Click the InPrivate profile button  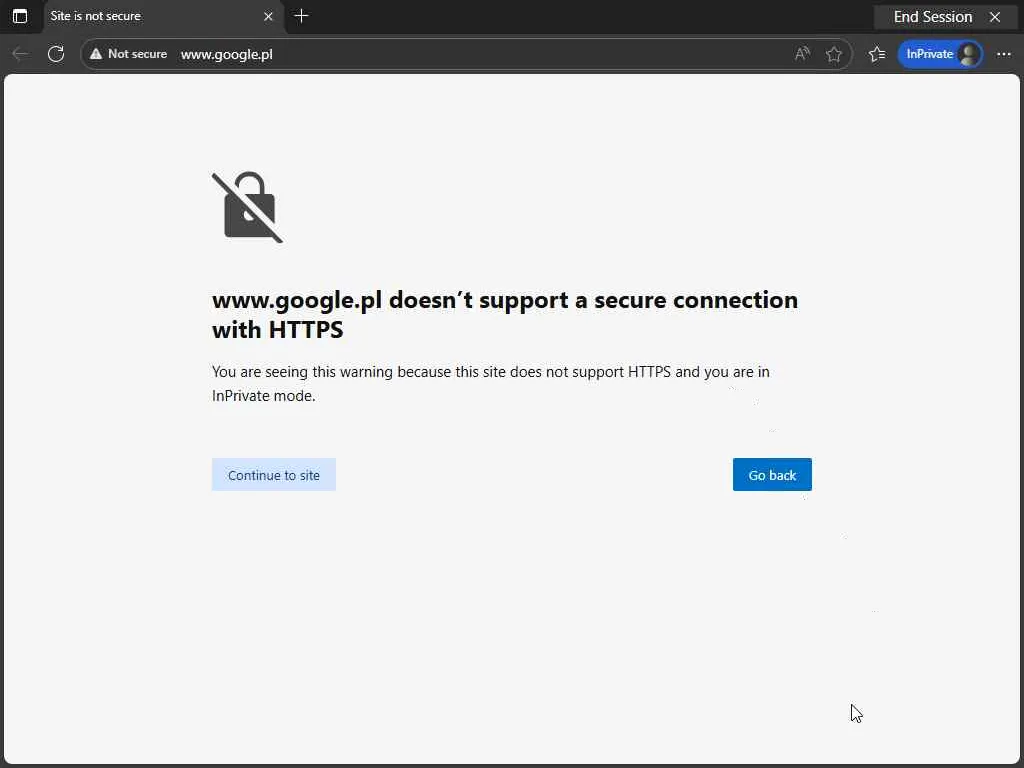(x=940, y=54)
